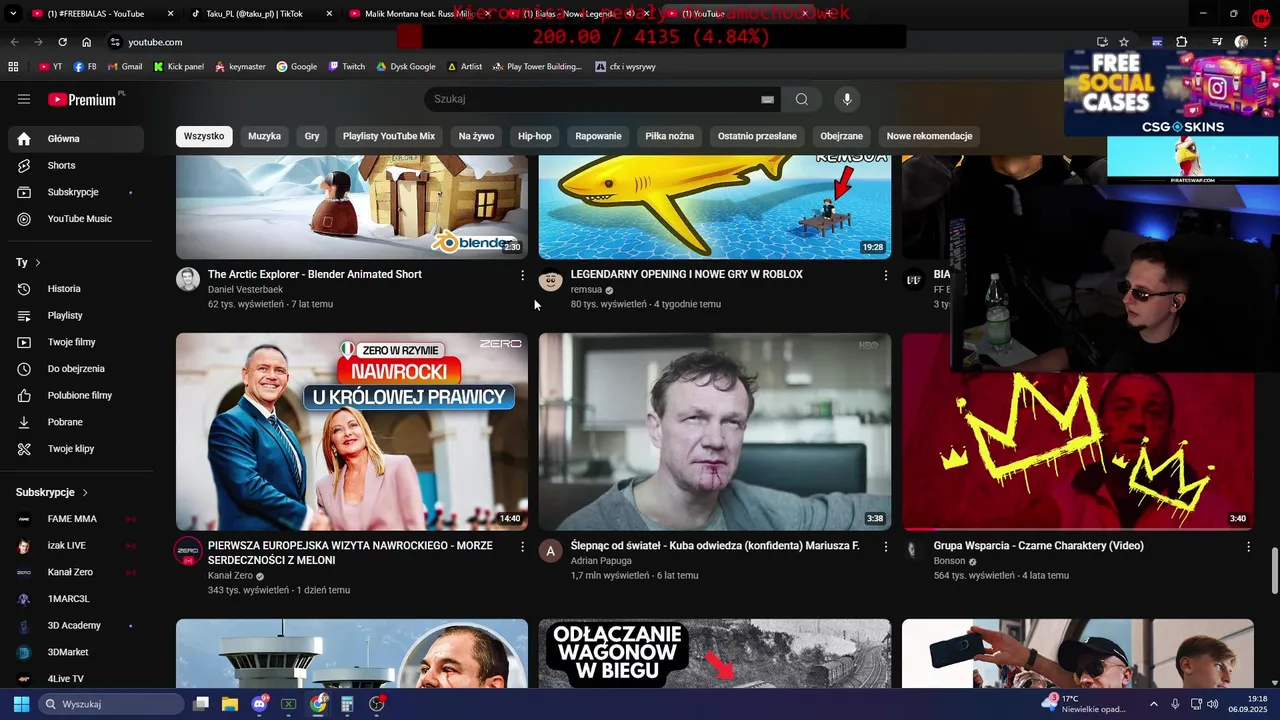1280x720 pixels.
Task: Open the Odłączanie wagonów w biegu thumbnail
Action: [715, 653]
